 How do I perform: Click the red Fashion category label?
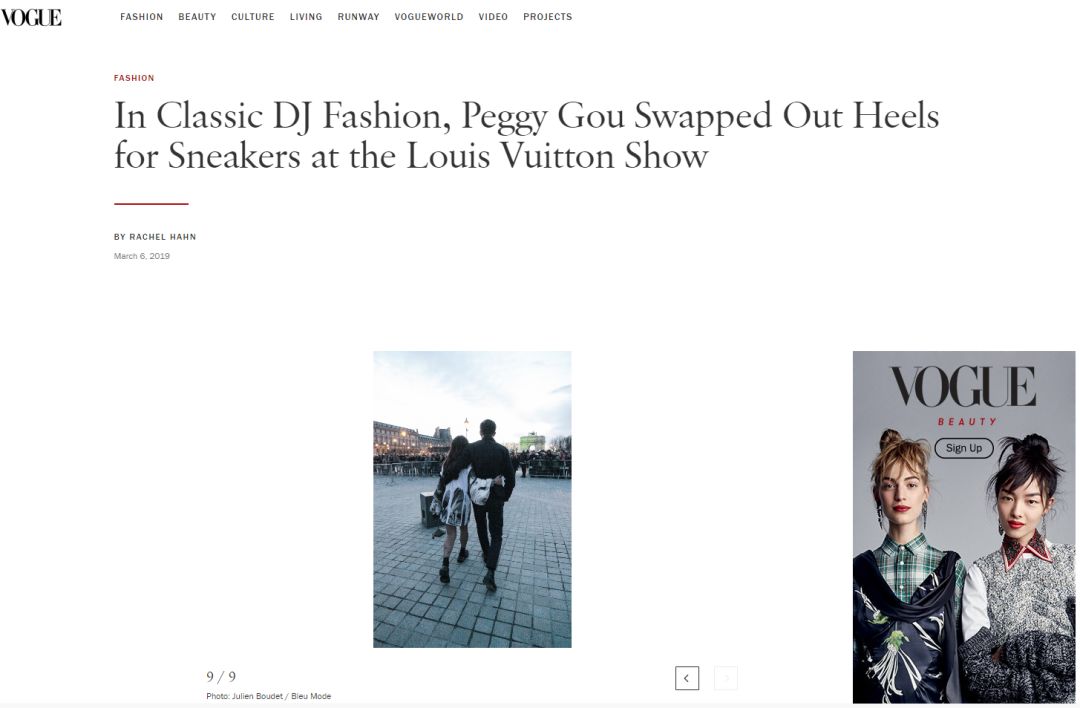[x=134, y=78]
